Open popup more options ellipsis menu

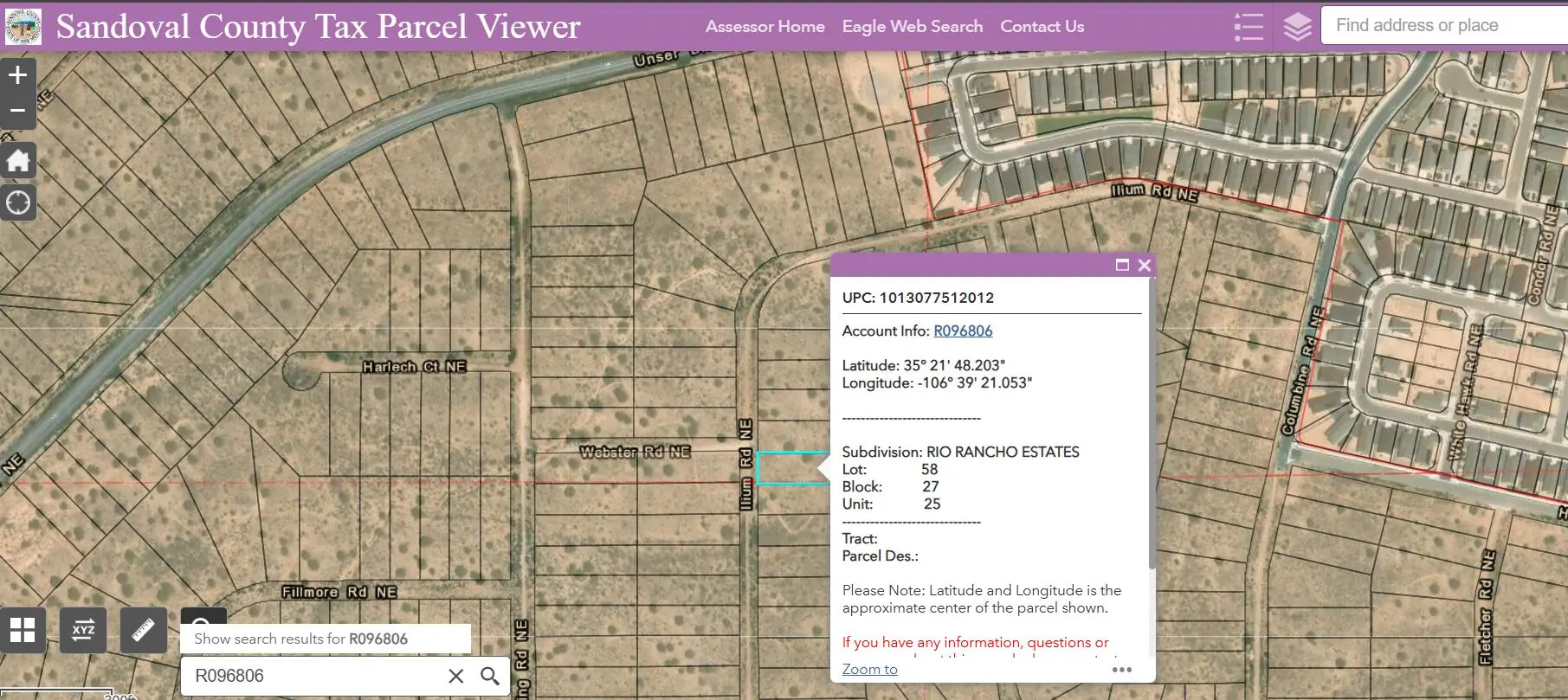pyautogui.click(x=1122, y=669)
